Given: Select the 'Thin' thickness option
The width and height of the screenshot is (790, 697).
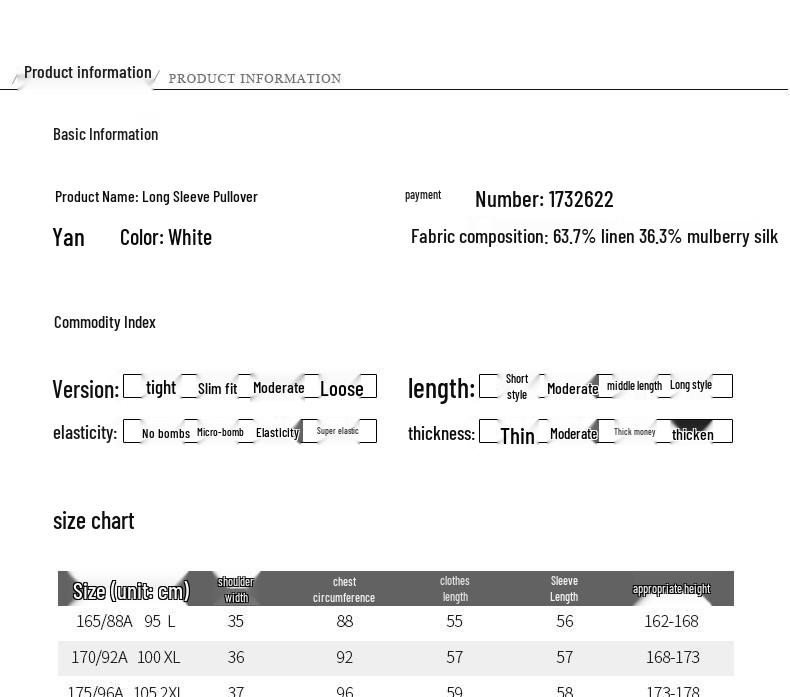Looking at the screenshot, I should tap(490, 432).
